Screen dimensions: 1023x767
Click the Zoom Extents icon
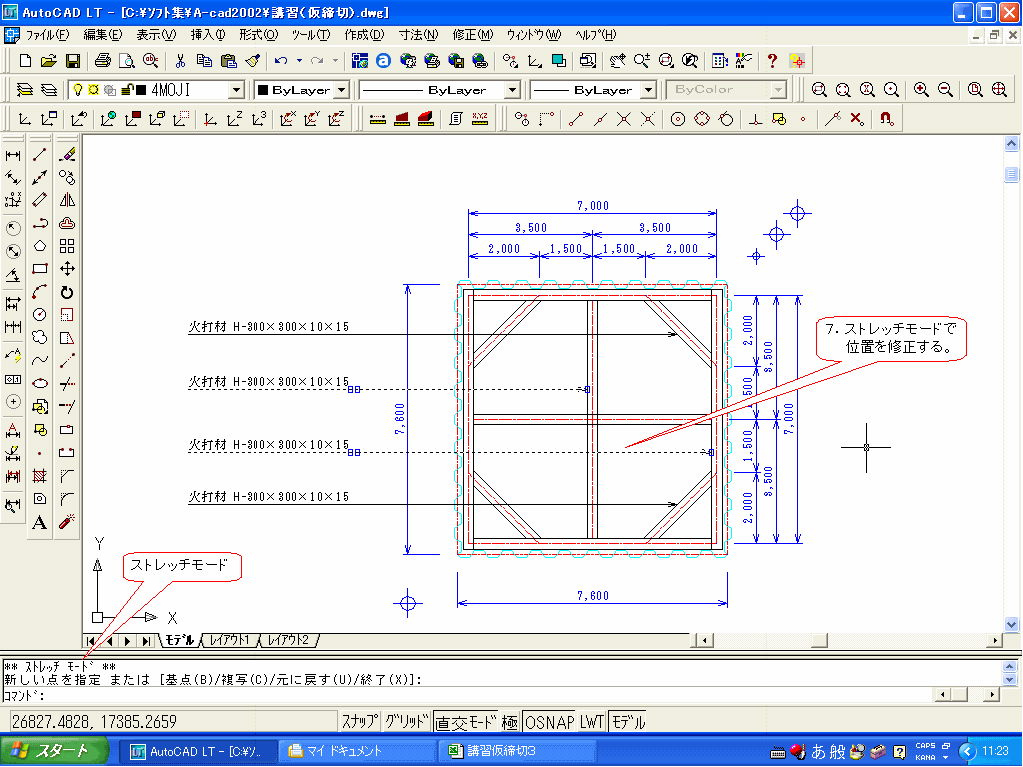coord(1000,89)
